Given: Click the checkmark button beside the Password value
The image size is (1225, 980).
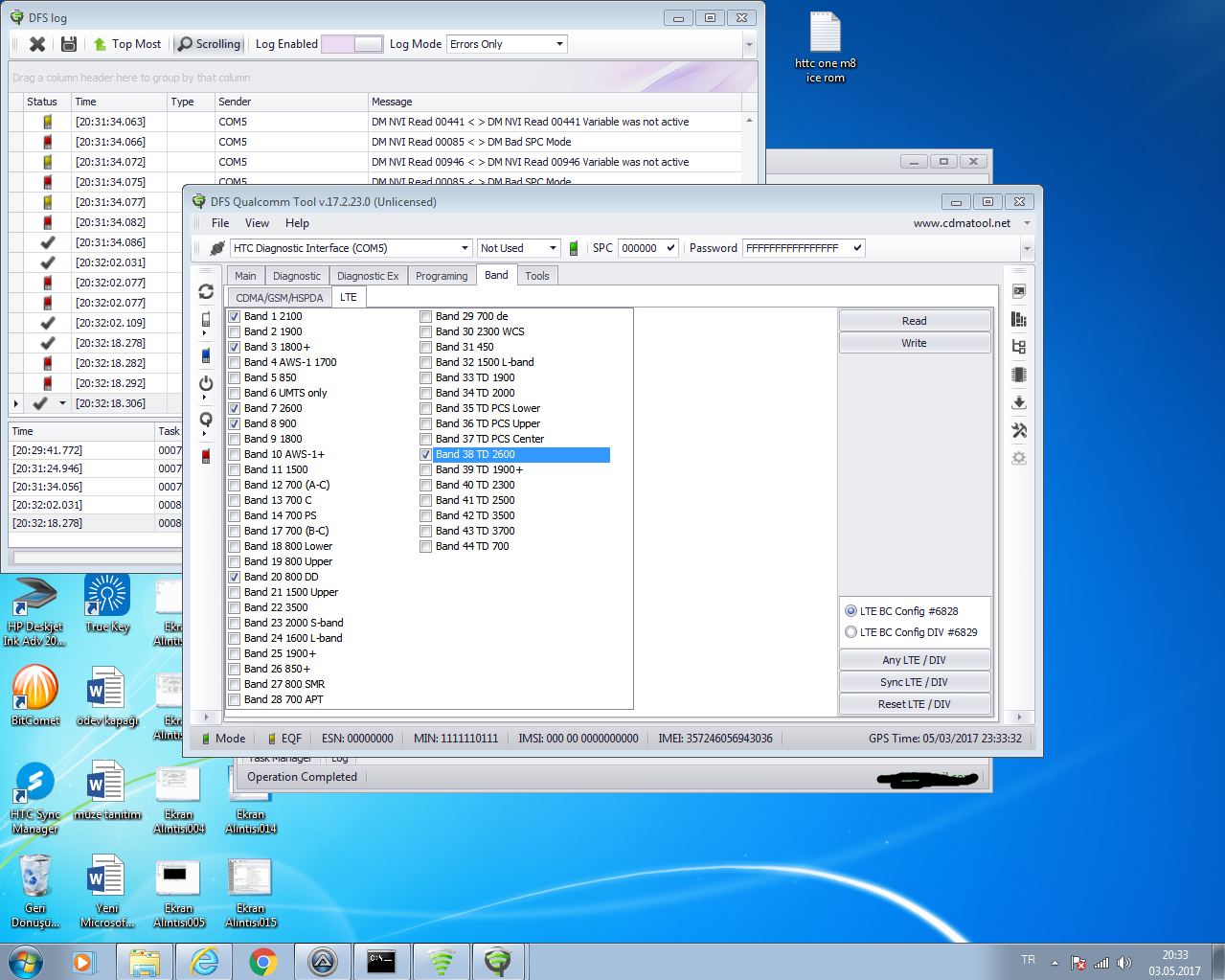Looking at the screenshot, I should (x=858, y=248).
